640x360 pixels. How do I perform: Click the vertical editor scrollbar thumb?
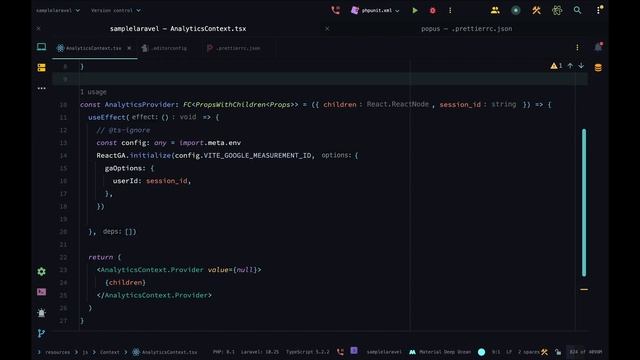[584, 202]
